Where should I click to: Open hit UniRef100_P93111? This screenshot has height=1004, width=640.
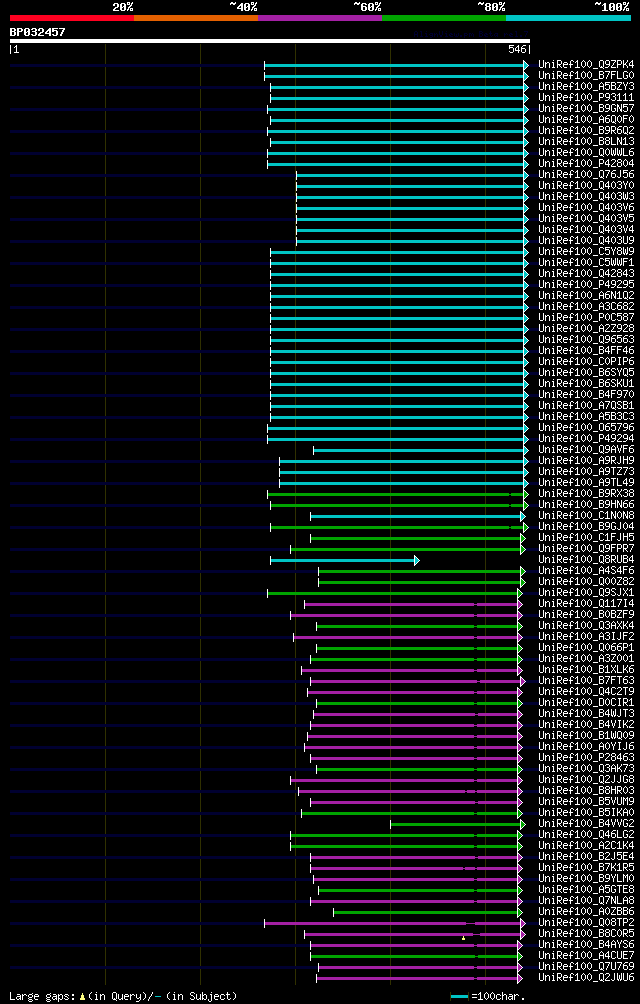point(586,97)
